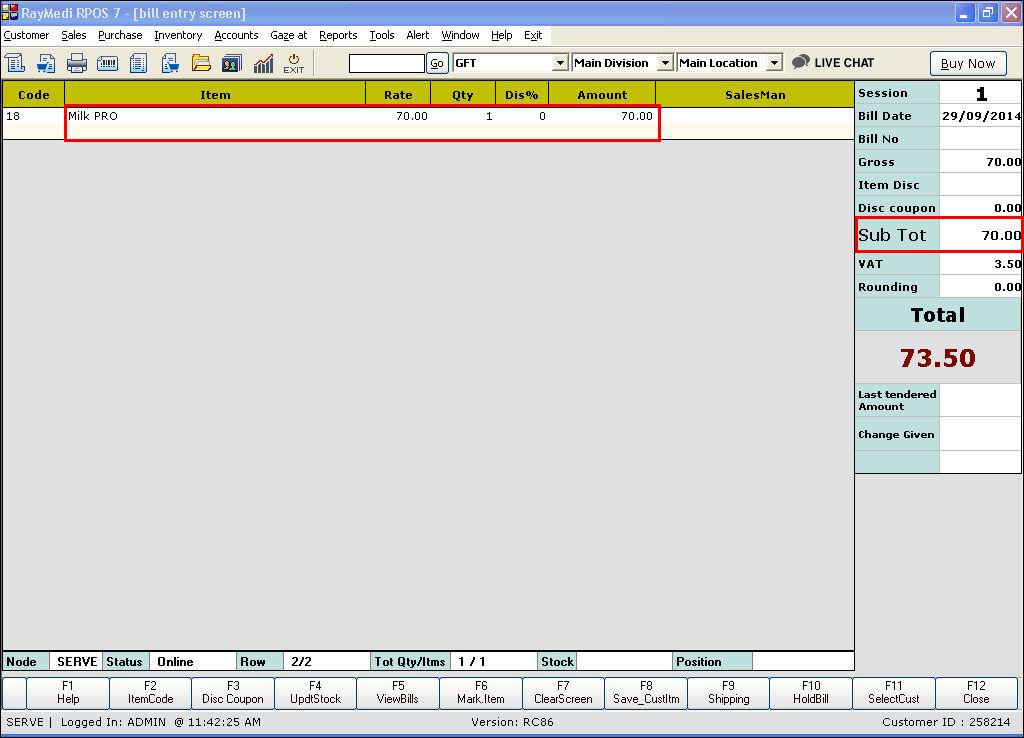This screenshot has height=738, width=1024.
Task: Click the Change Given field
Action: (980, 434)
